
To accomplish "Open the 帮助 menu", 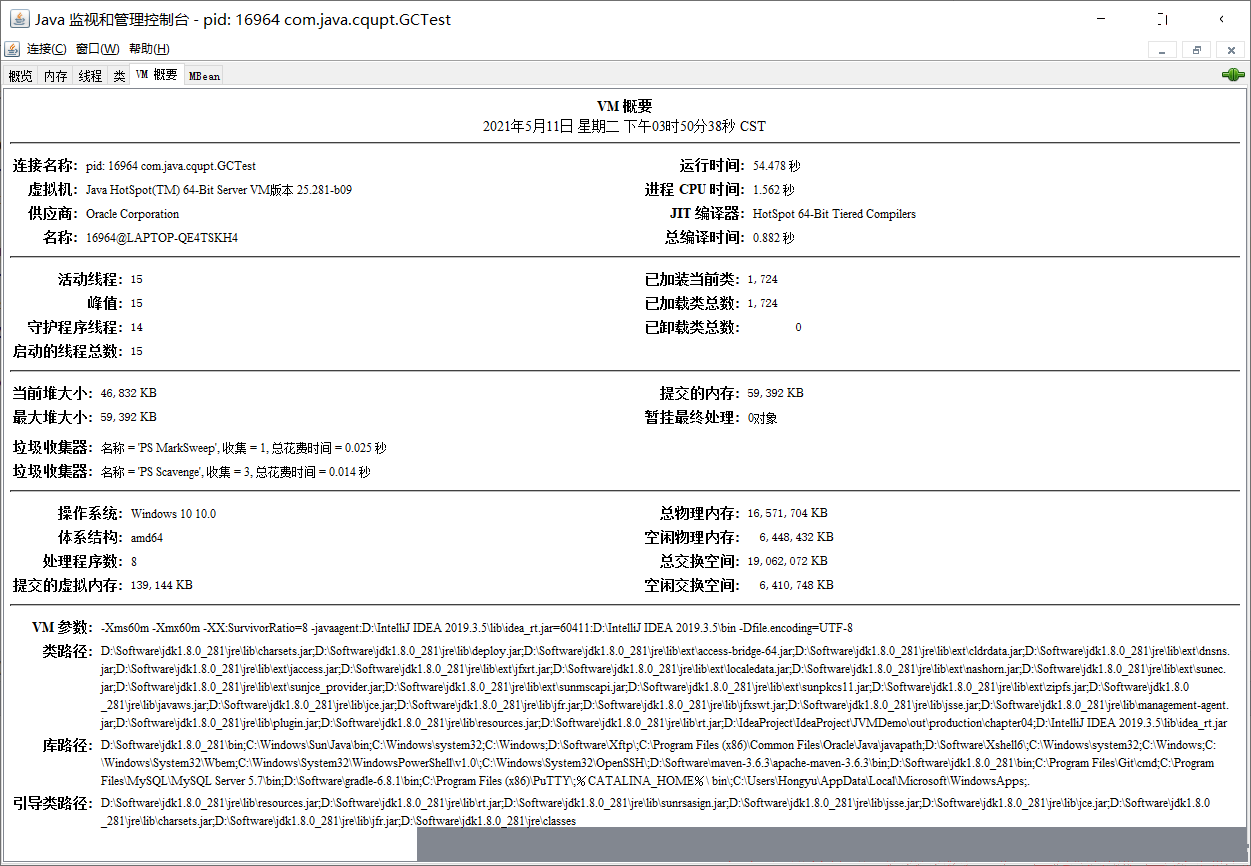I will point(149,49).
